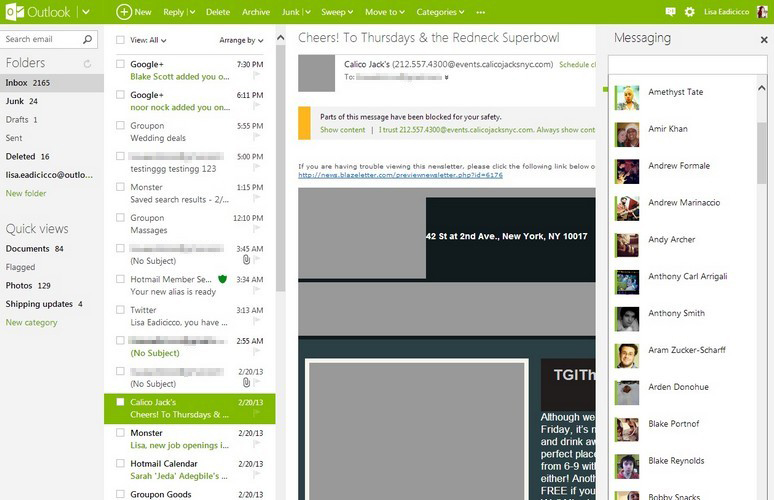Archive the selected email
Image resolution: width=775 pixels, height=500 pixels.
click(x=256, y=12)
